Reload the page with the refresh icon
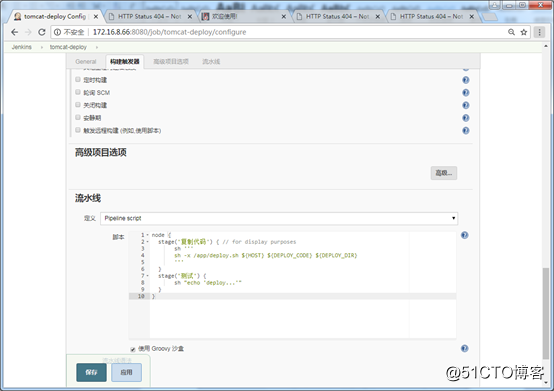This screenshot has height=391, width=554. (x=42, y=32)
